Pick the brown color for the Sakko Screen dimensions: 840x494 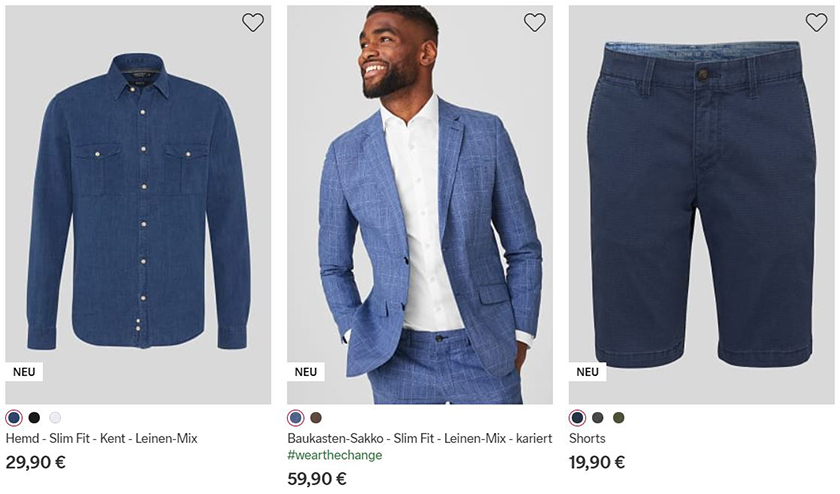point(316,418)
